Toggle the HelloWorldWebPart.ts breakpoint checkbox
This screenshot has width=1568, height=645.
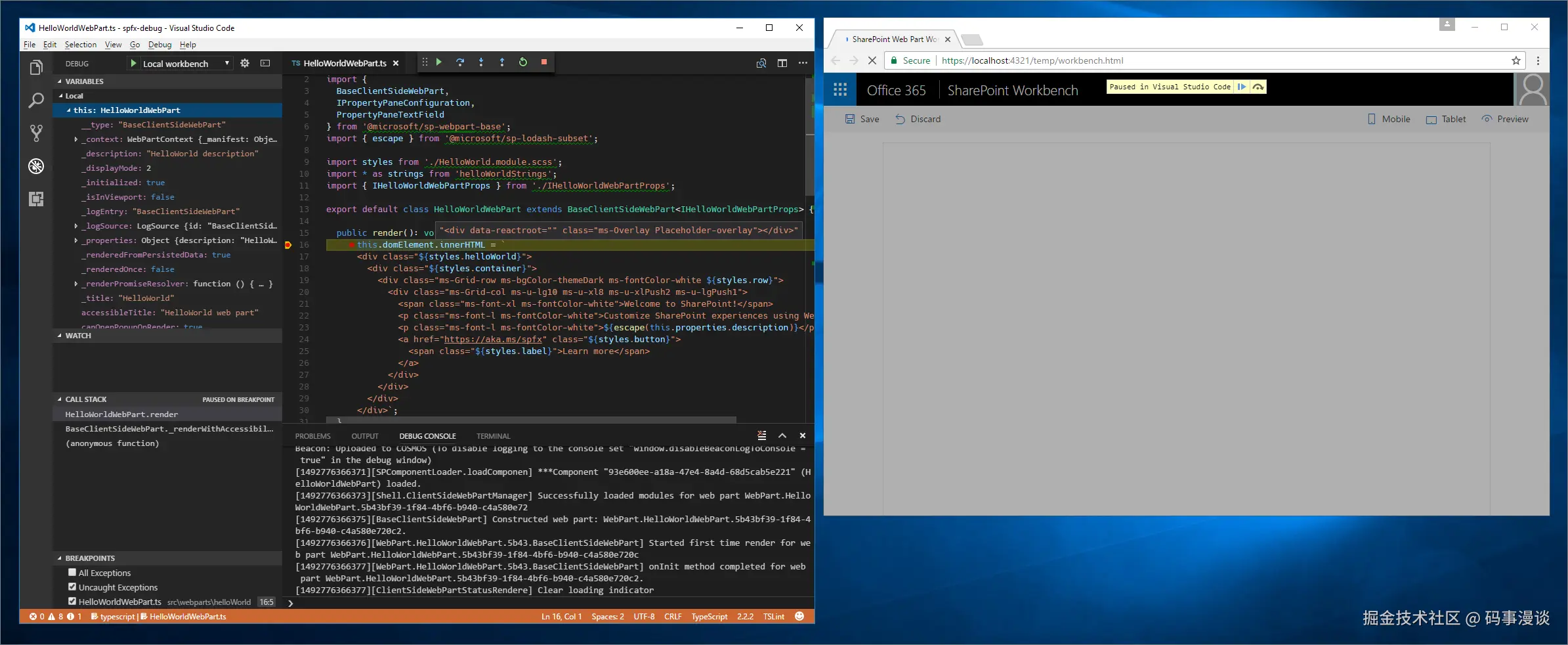[x=72, y=601]
